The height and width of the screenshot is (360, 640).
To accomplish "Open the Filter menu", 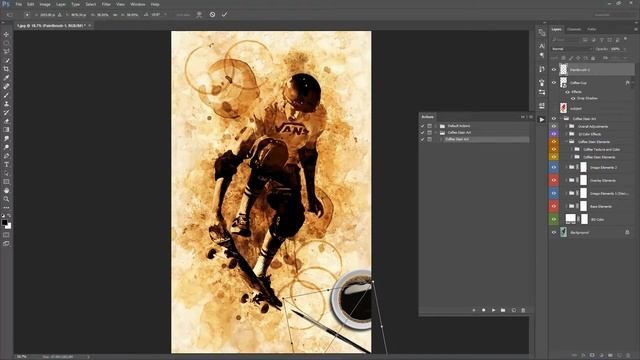I will [x=106, y=4].
